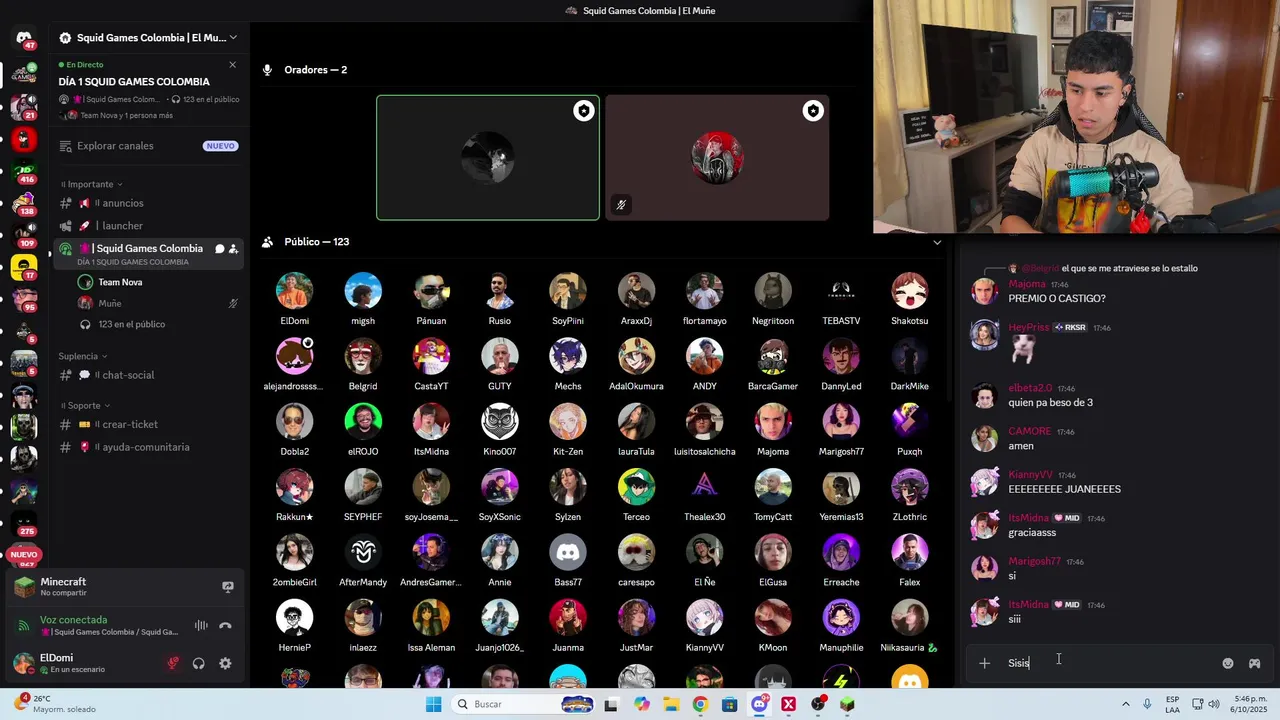Show hidden system tray icons
This screenshot has width=1280, height=720.
(1125, 704)
